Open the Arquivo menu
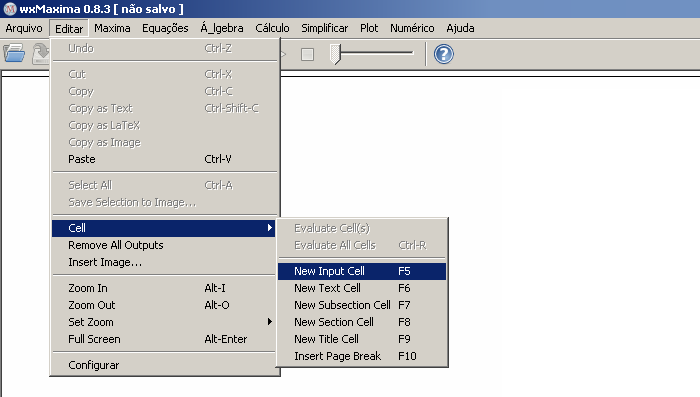Image resolution: width=700 pixels, height=397 pixels. pos(24,28)
